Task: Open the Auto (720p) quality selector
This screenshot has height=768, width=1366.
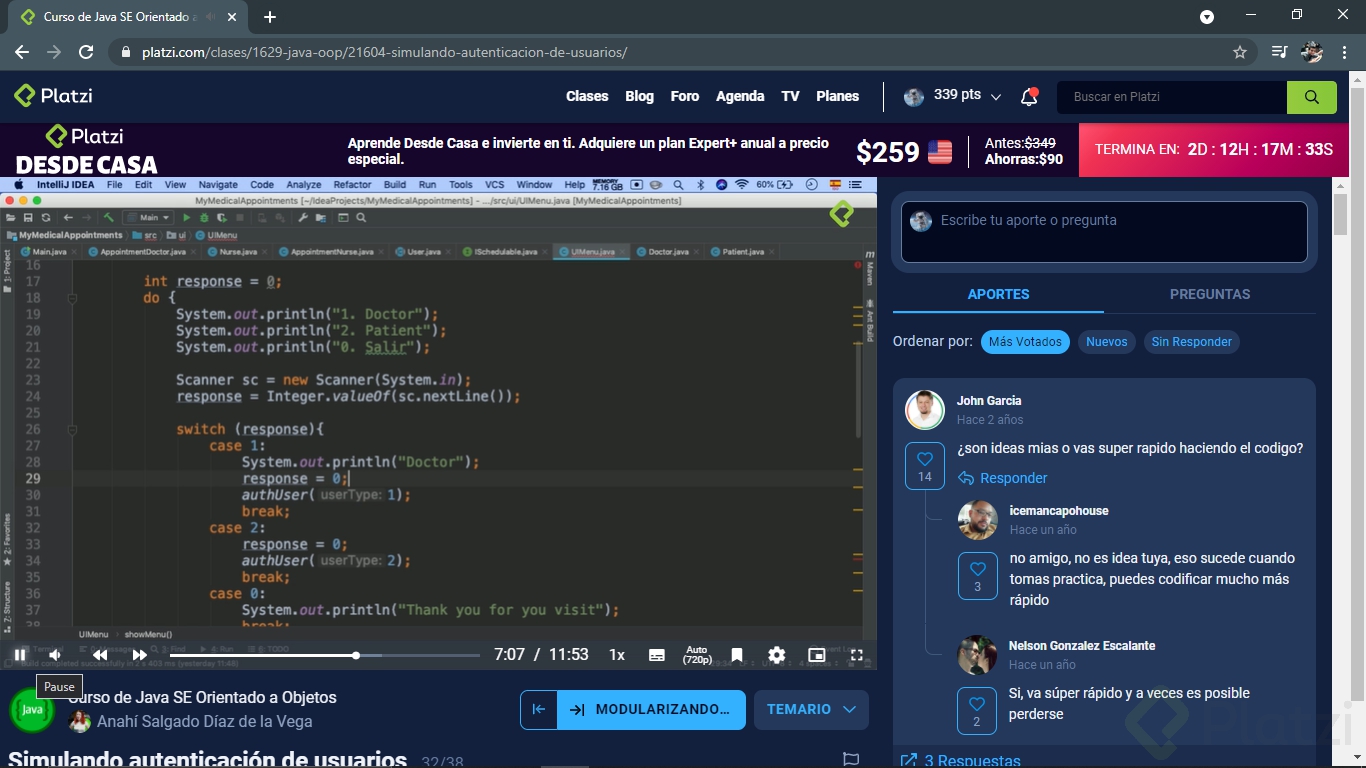Action: pos(697,655)
